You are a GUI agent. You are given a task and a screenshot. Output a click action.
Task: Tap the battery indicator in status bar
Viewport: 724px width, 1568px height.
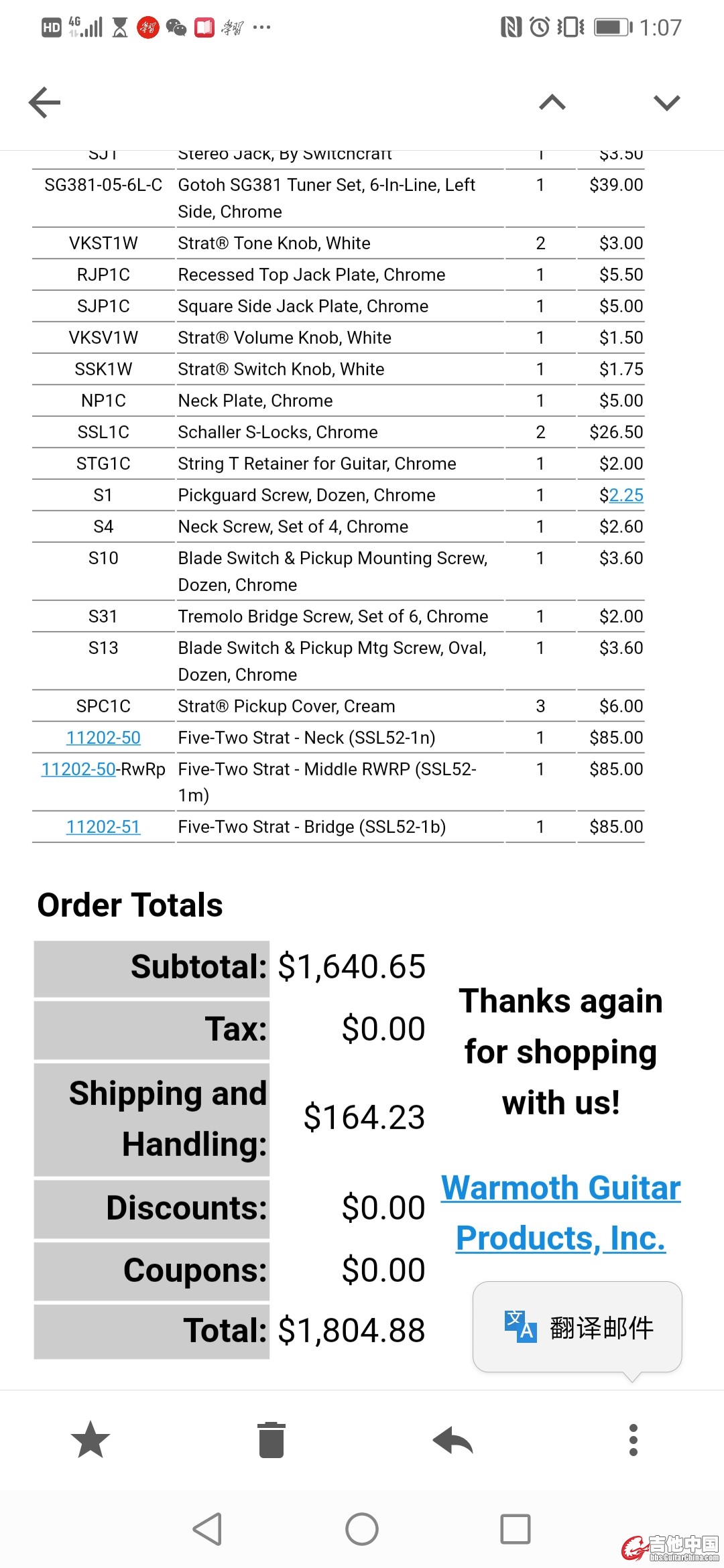click(613, 27)
